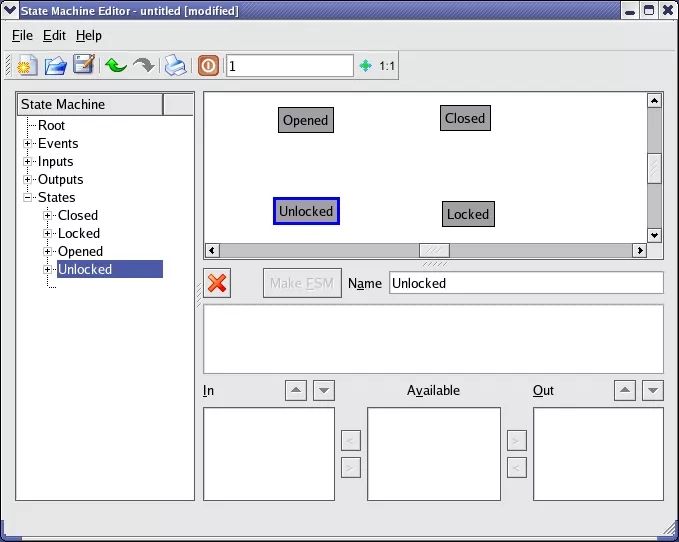Click in the Name text field

(x=525, y=283)
